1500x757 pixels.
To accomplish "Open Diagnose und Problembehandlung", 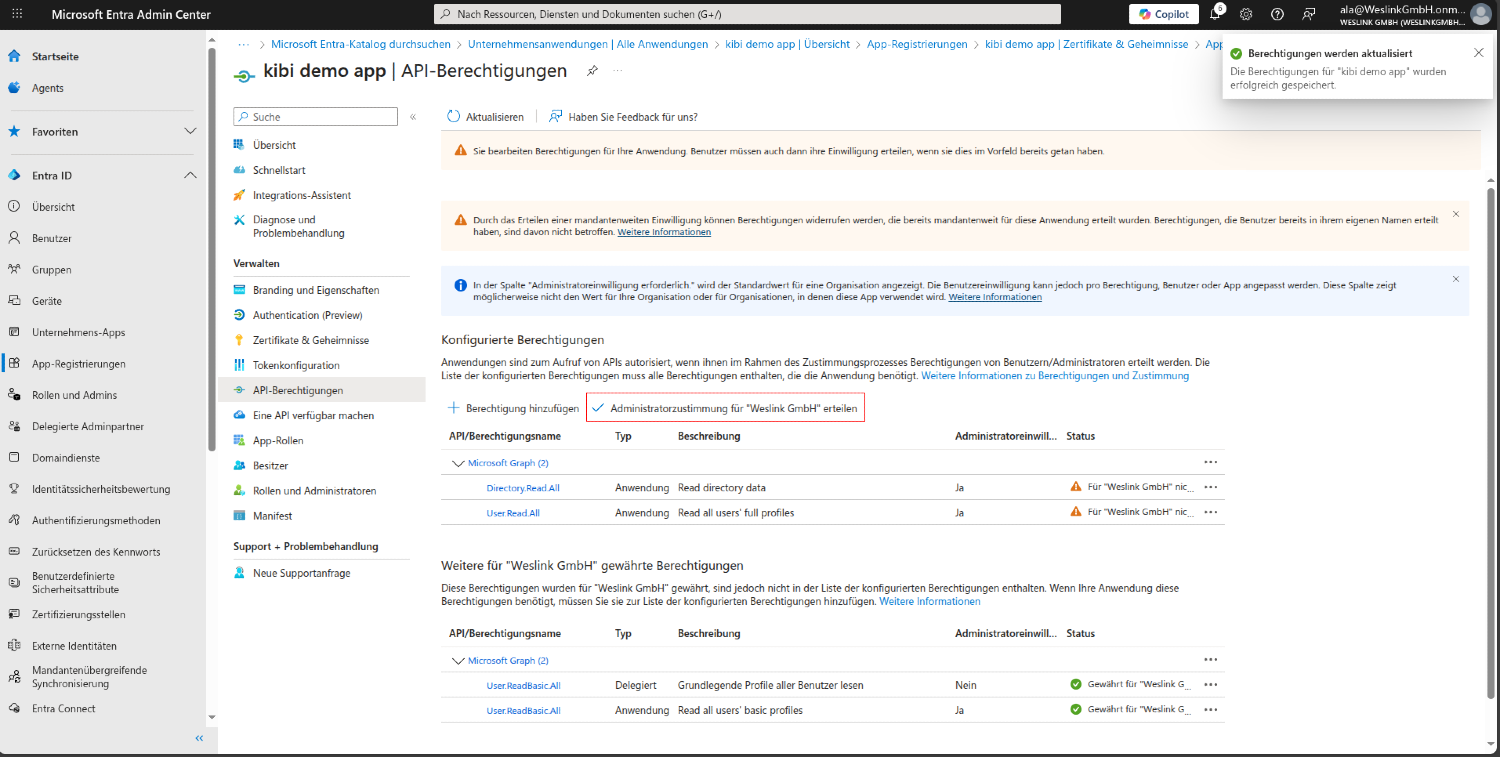I will (x=298, y=226).
